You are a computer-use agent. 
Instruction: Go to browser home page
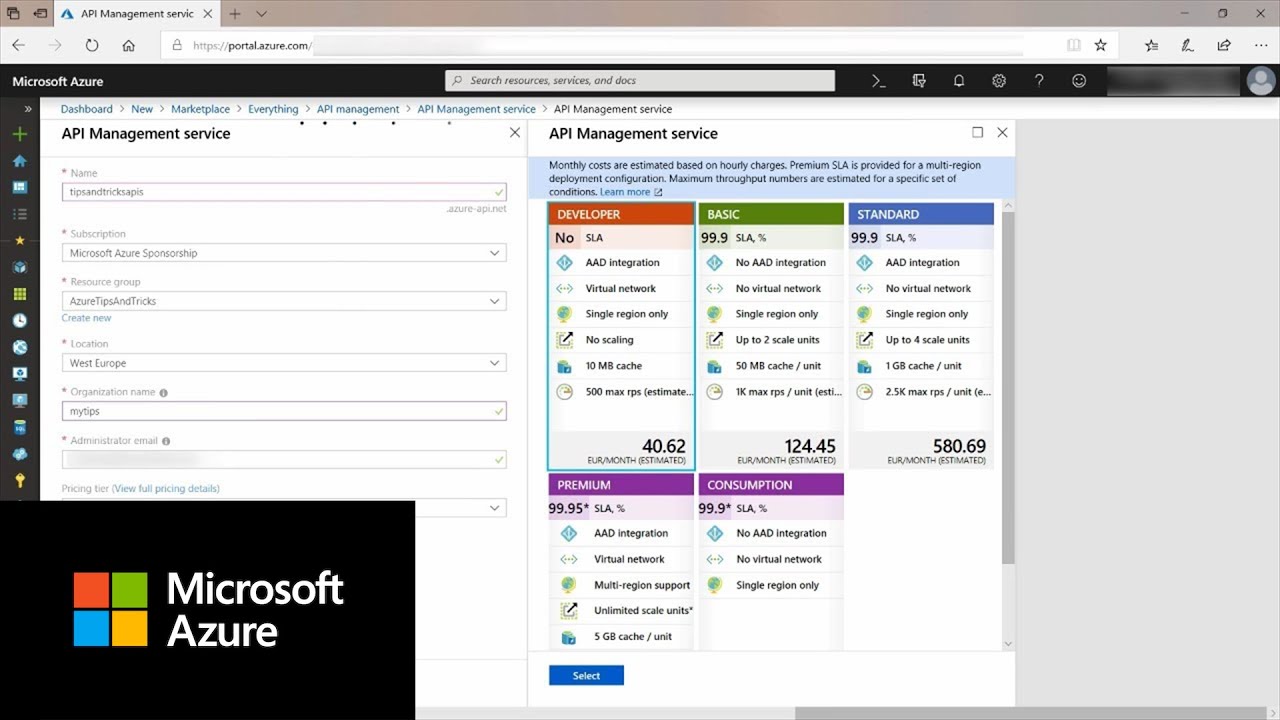coord(128,45)
